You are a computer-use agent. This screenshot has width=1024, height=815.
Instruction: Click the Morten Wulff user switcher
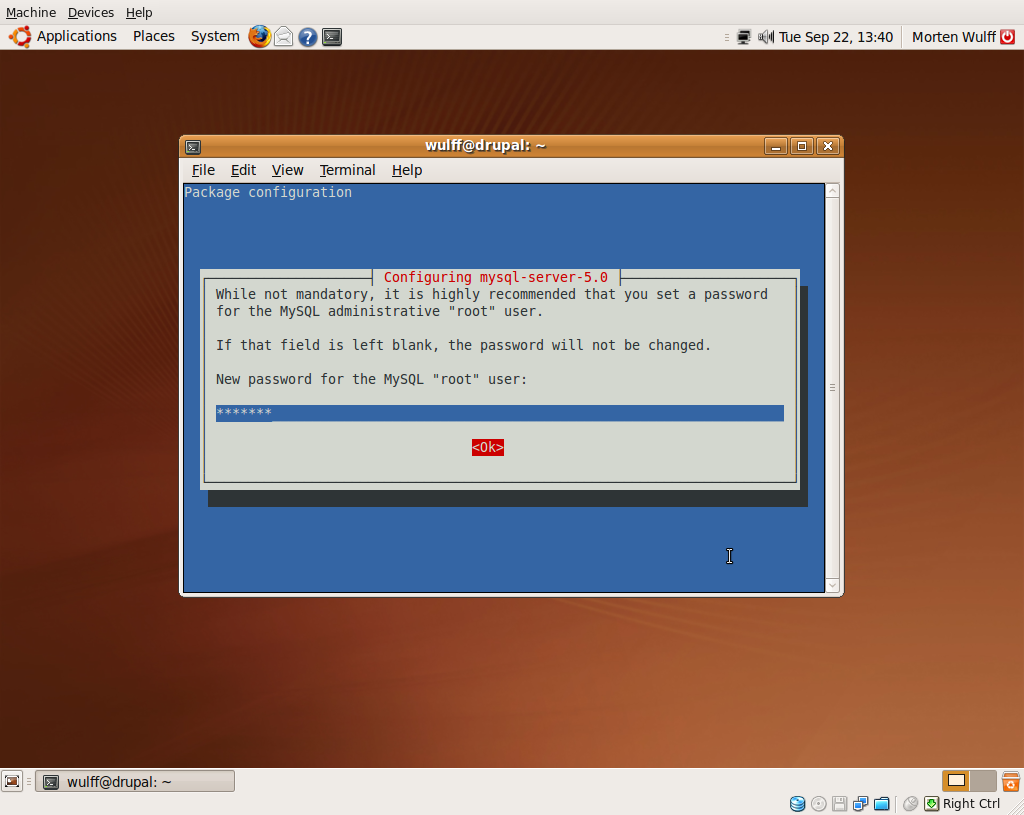click(953, 37)
